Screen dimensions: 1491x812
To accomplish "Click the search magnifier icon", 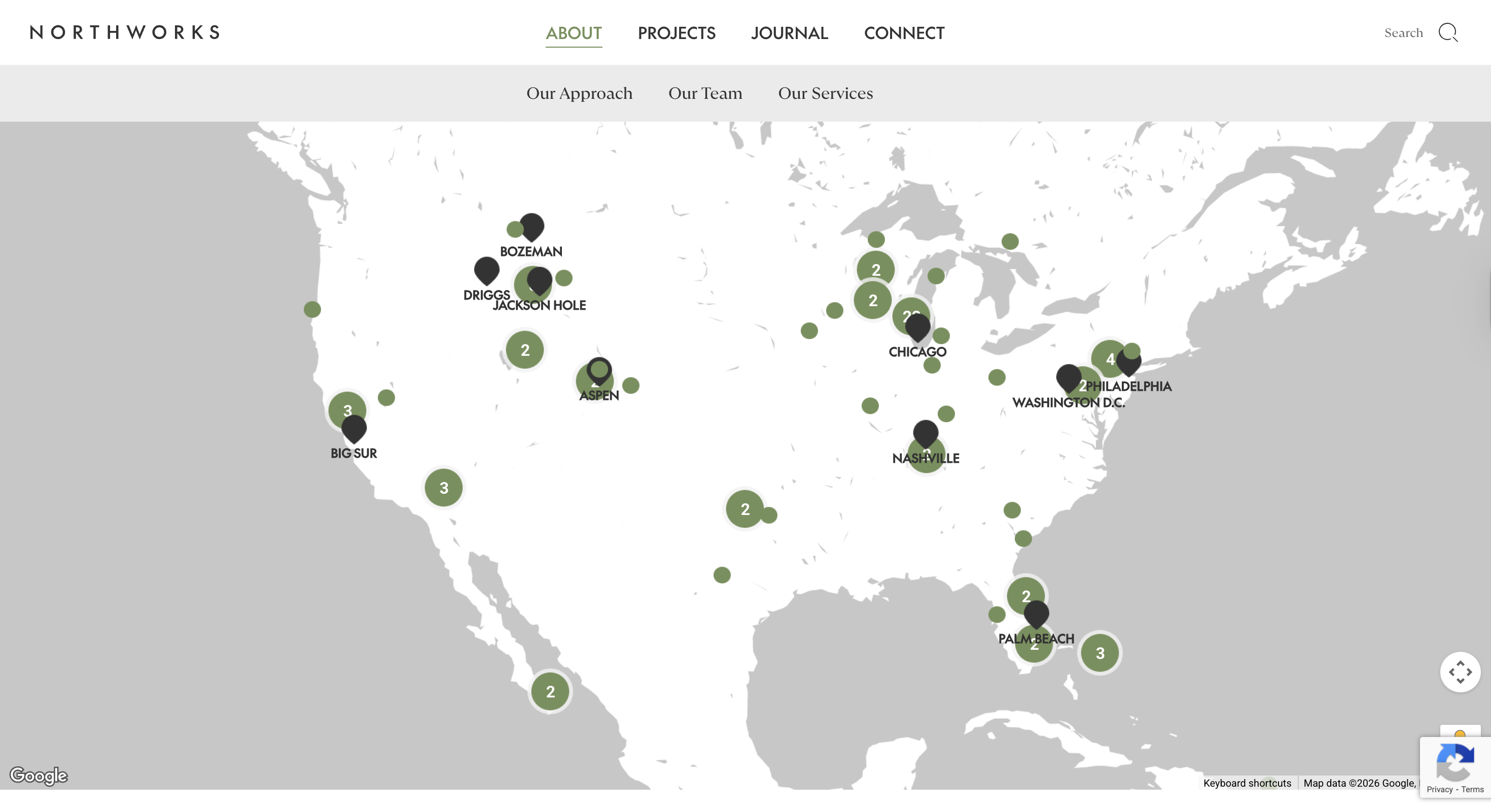I will point(1447,33).
